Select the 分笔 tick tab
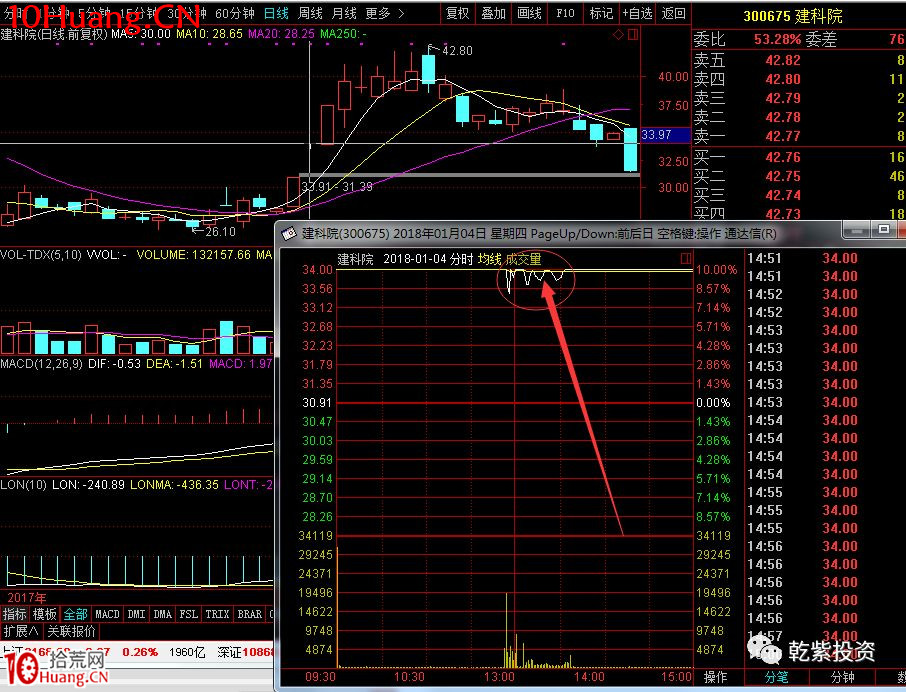The height and width of the screenshot is (692, 906). tap(776, 677)
